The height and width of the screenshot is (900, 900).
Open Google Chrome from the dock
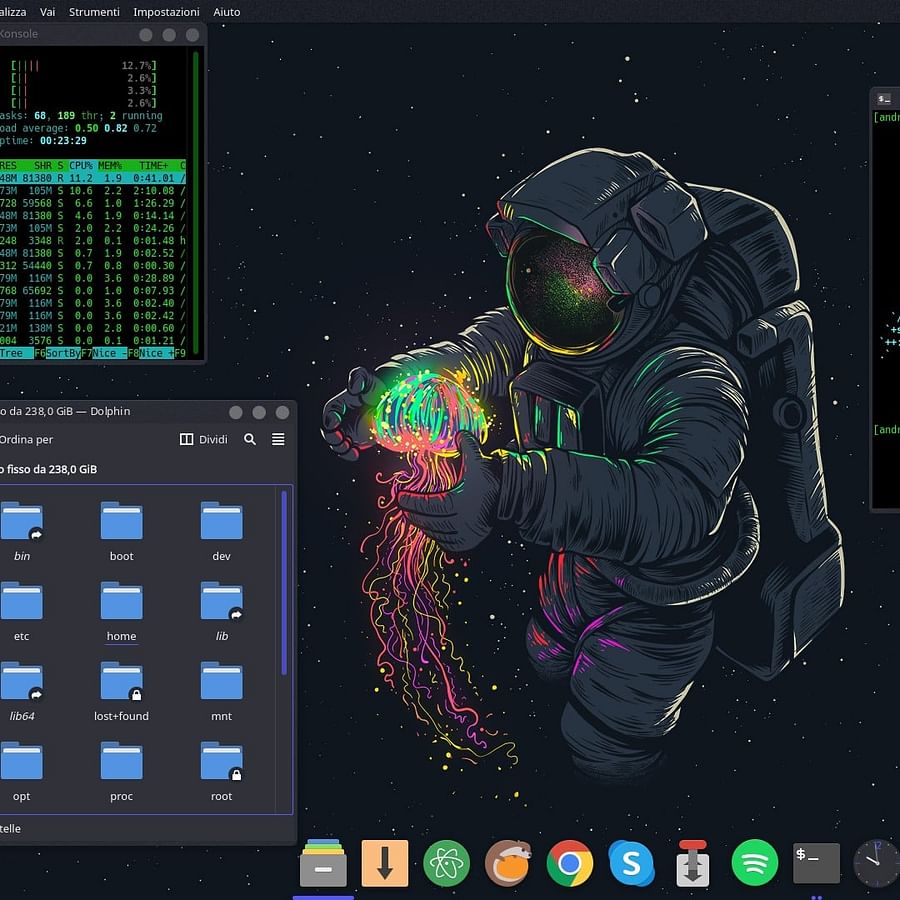coord(570,862)
